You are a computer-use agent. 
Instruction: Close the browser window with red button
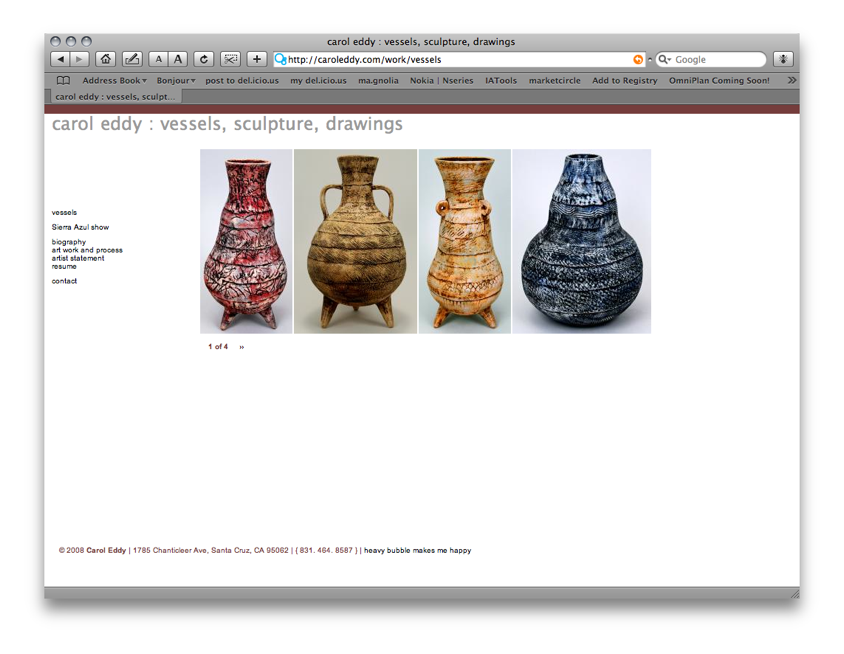pos(55,41)
